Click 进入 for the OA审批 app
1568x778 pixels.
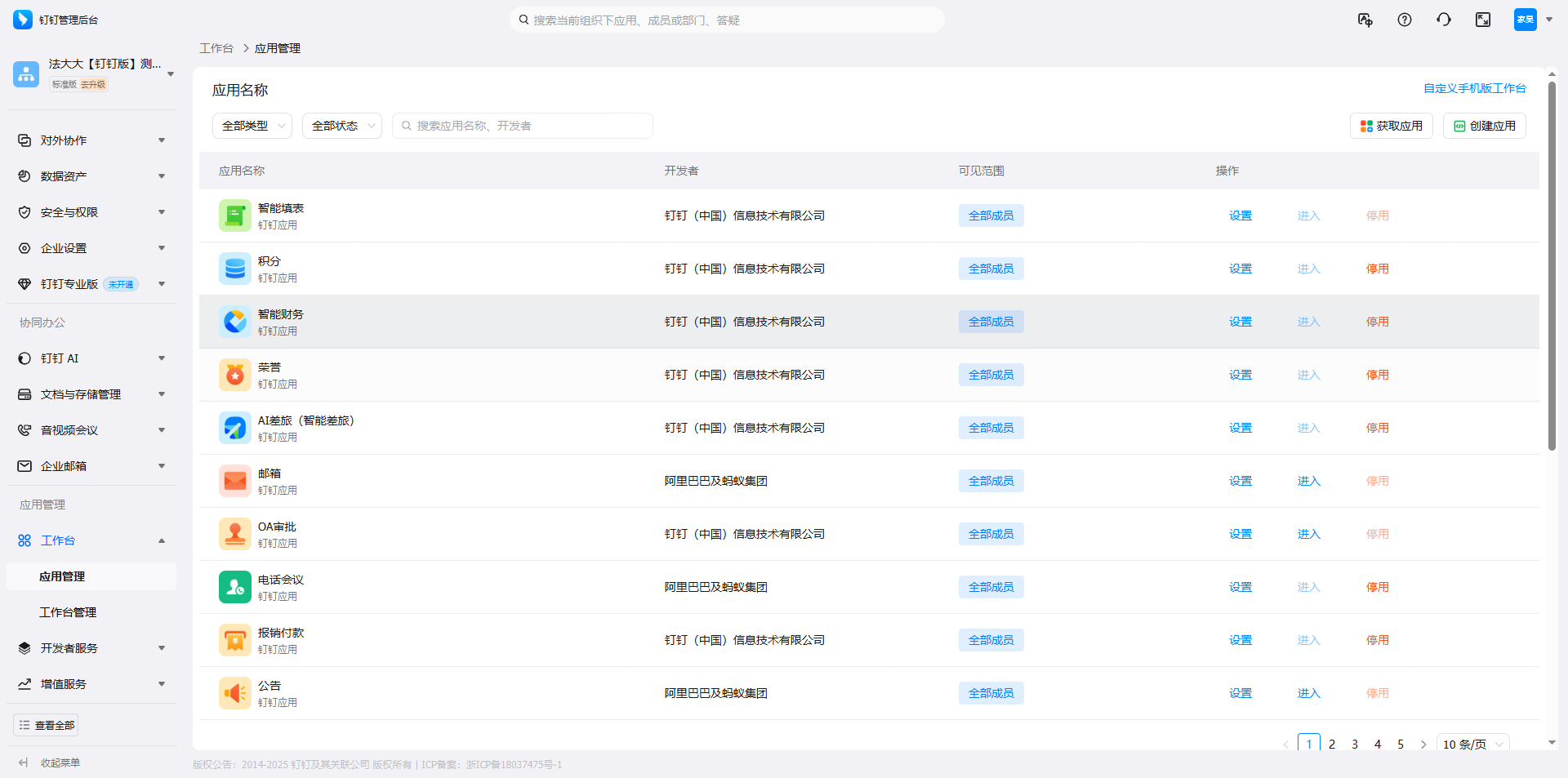point(1309,534)
